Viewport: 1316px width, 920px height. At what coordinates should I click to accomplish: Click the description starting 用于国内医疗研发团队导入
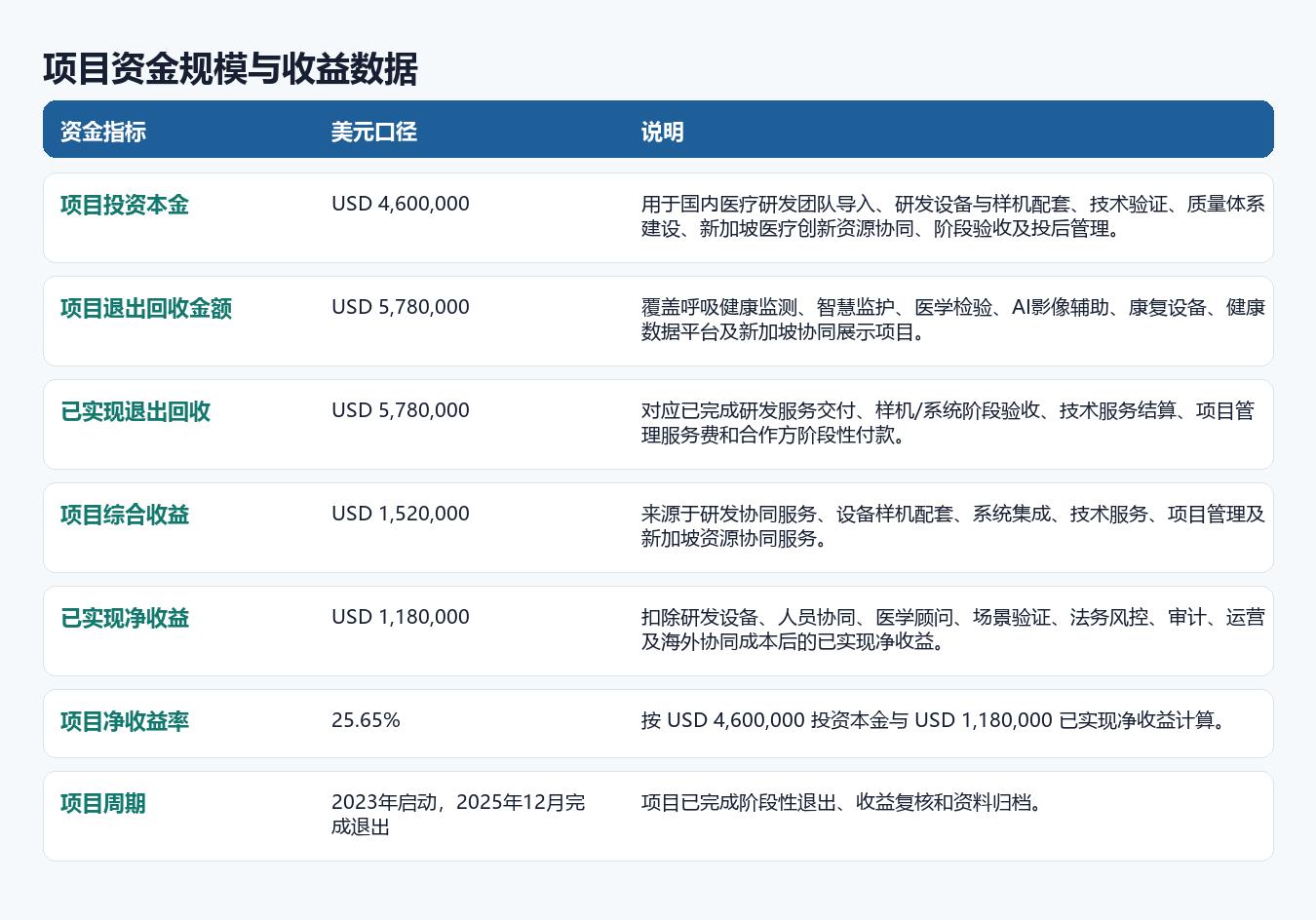tap(952, 216)
